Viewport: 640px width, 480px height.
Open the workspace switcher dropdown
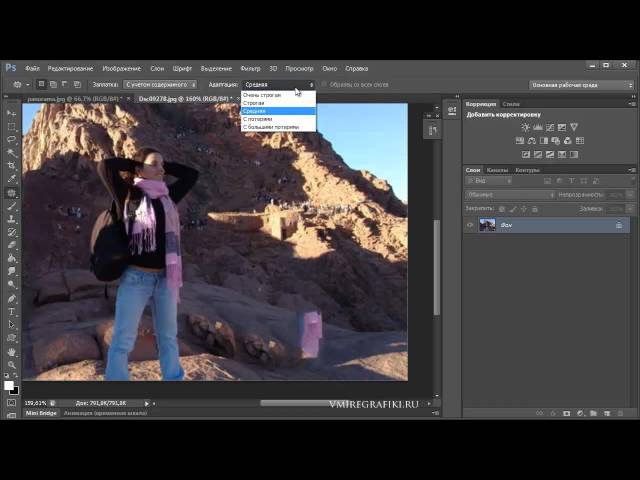click(x=581, y=85)
